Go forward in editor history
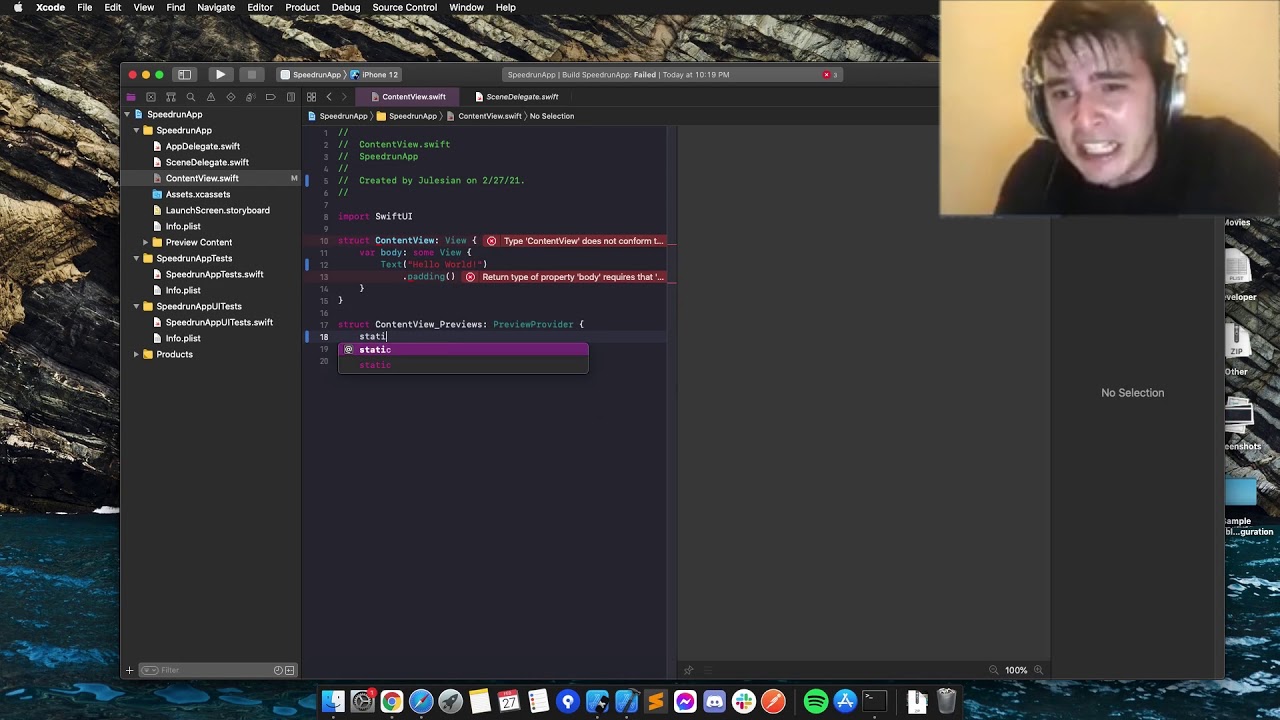Screen dimensions: 1280x720 click(344, 97)
